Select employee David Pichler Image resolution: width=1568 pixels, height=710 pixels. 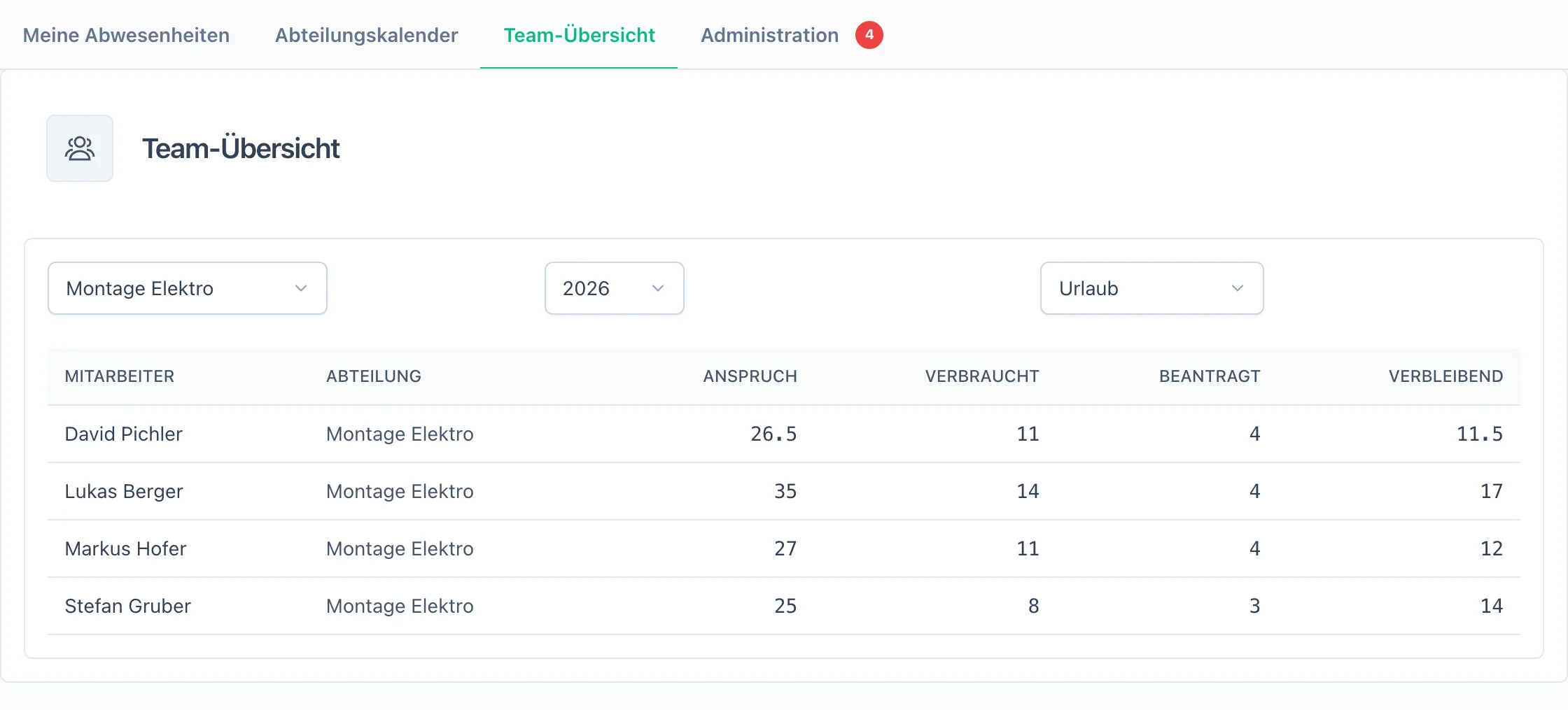point(124,434)
